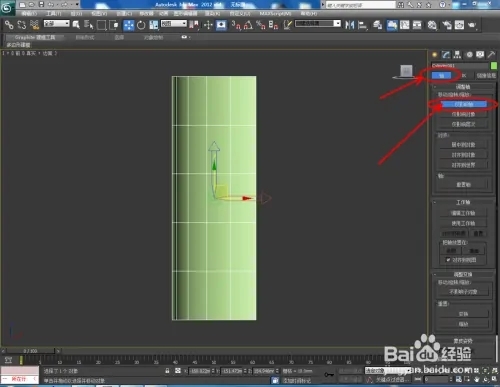This screenshot has height=387, width=500.
Task: Click the highlighted Affect Pivot Only button
Action: (x=463, y=104)
